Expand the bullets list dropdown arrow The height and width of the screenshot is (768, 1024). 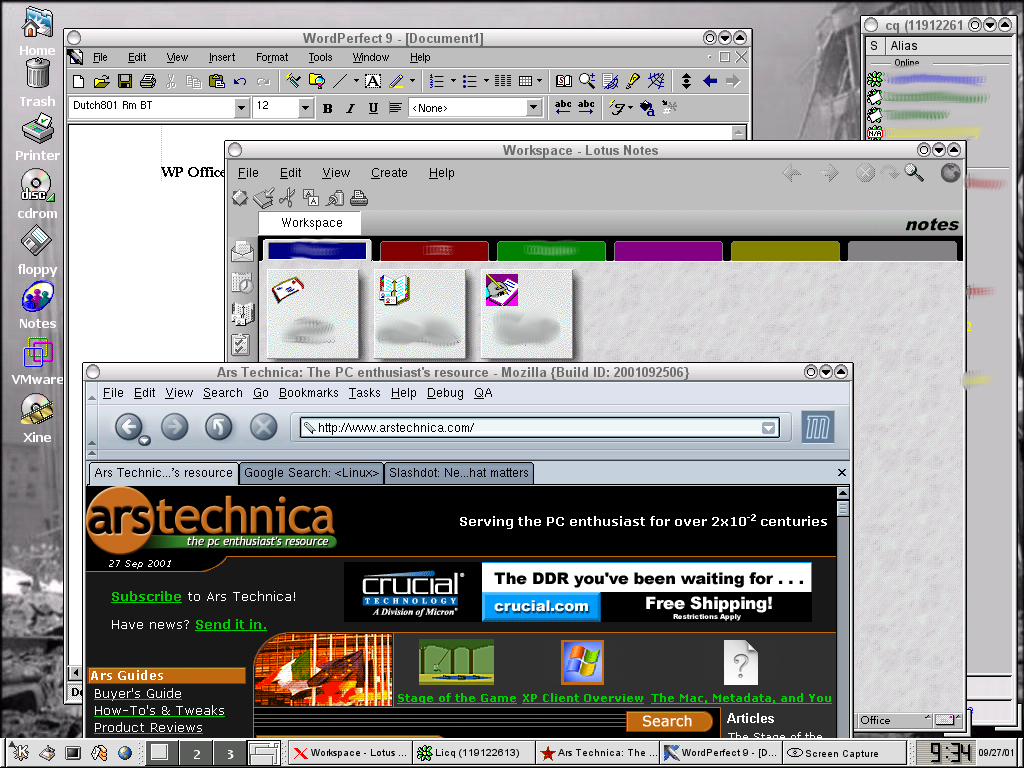tap(486, 81)
